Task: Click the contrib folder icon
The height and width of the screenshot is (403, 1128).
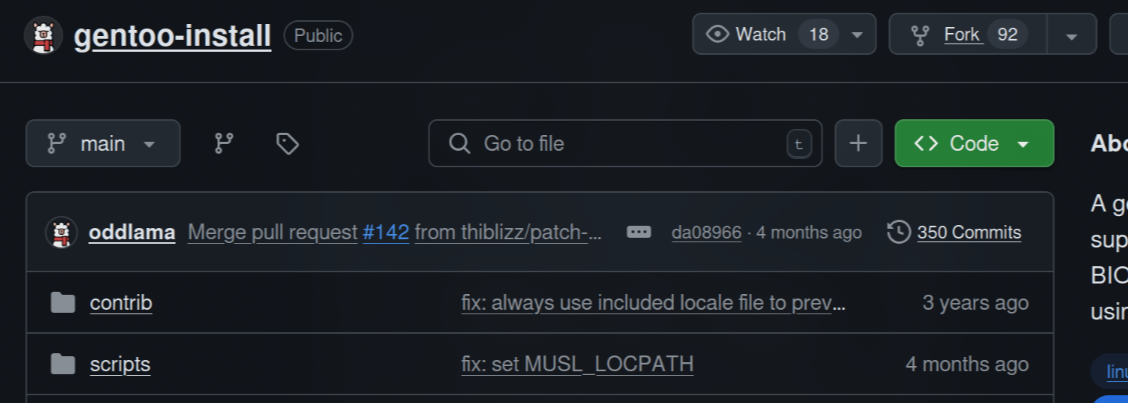Action: [63, 303]
